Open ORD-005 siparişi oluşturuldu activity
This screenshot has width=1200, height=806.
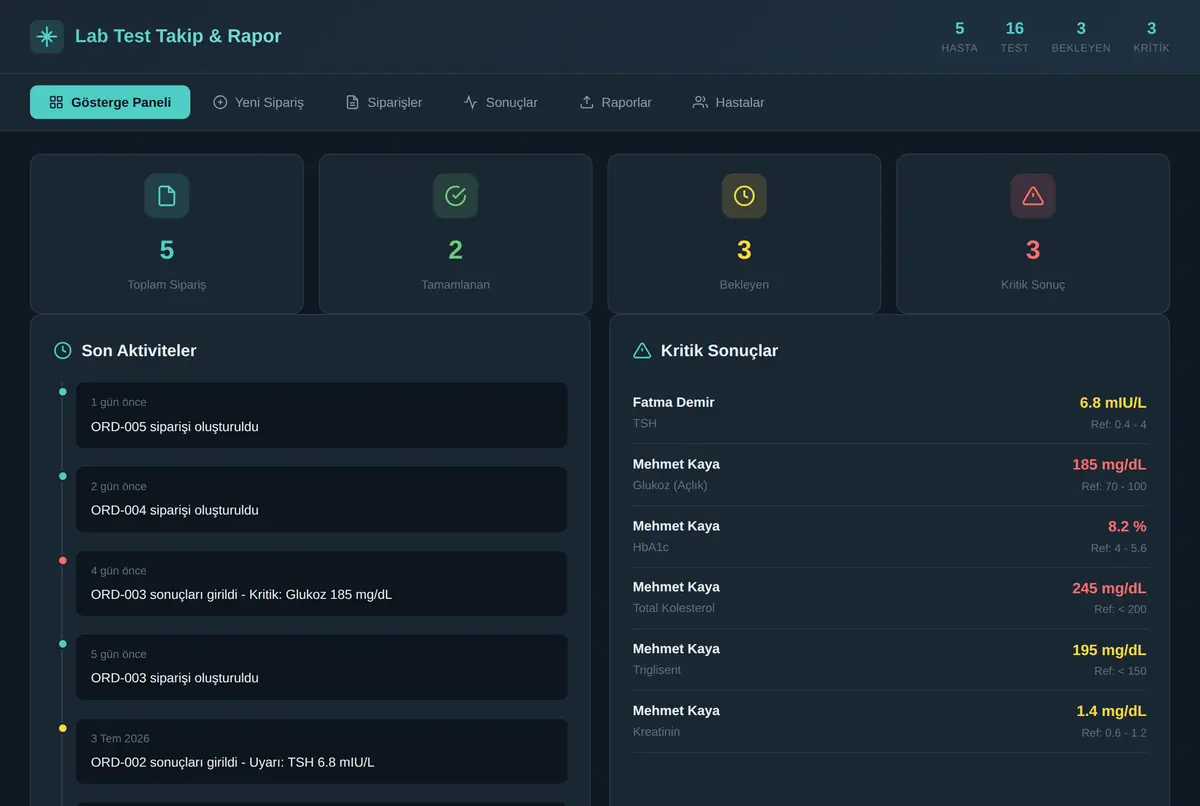click(321, 415)
